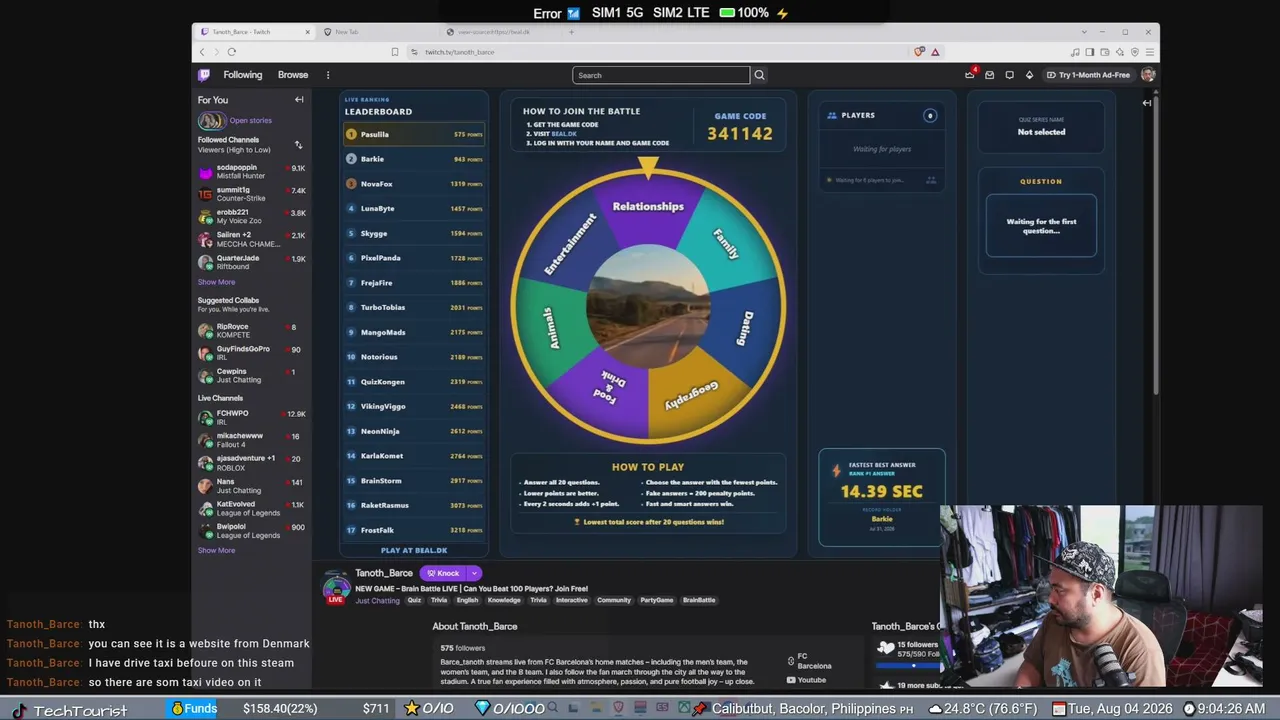Open GuyFindsGoPro channel in sidebar
1280x720 pixels.
[x=252, y=353]
